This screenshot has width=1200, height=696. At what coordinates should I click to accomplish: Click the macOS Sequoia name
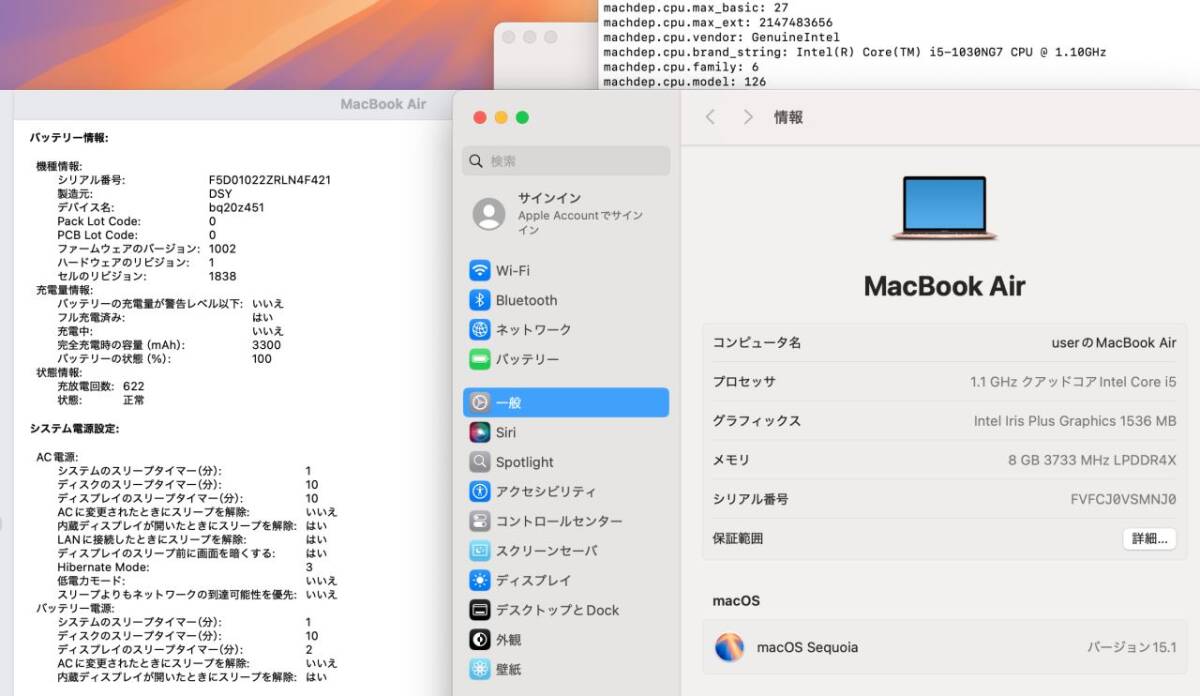[807, 647]
